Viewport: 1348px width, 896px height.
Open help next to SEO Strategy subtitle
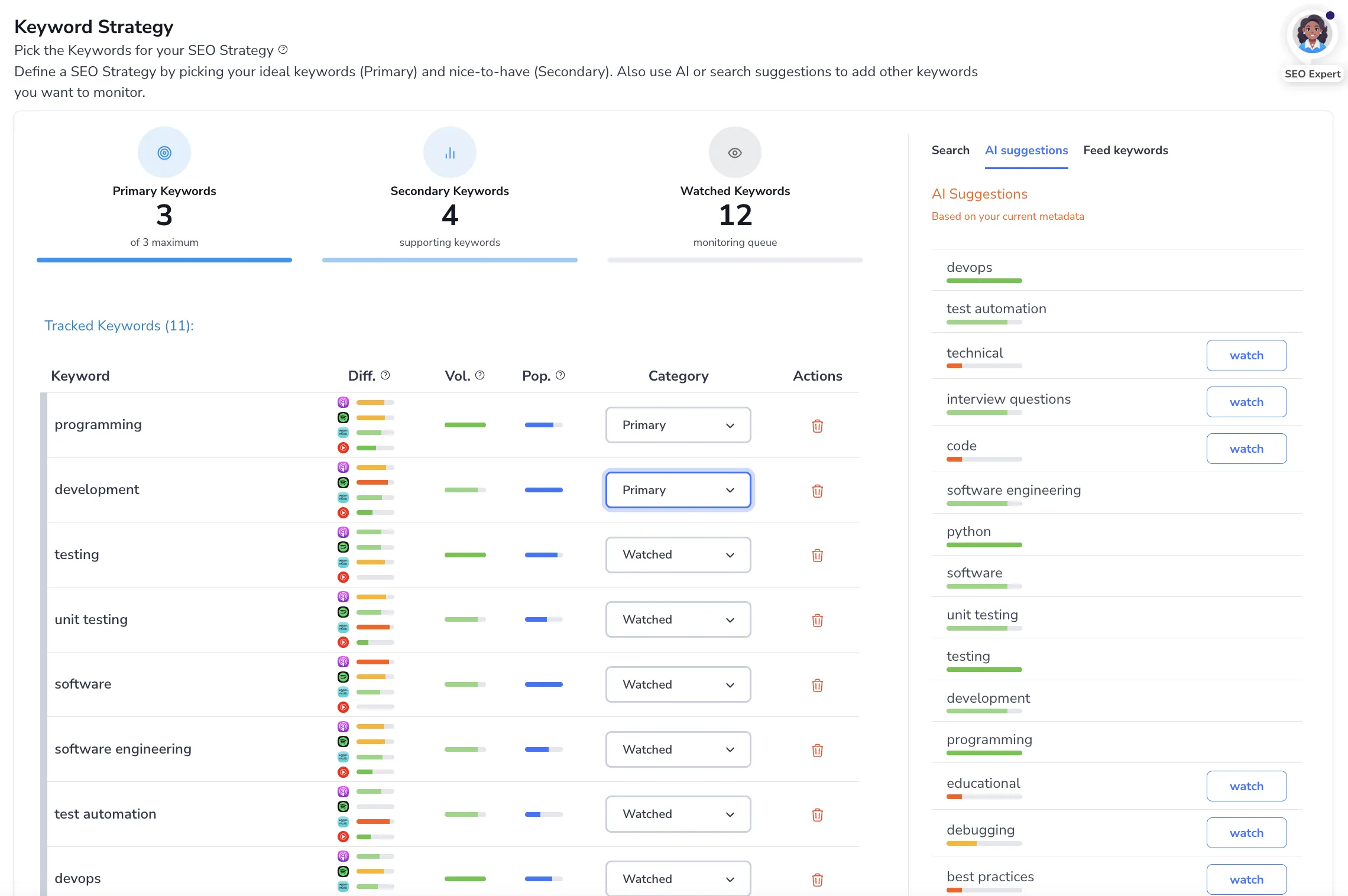click(283, 50)
